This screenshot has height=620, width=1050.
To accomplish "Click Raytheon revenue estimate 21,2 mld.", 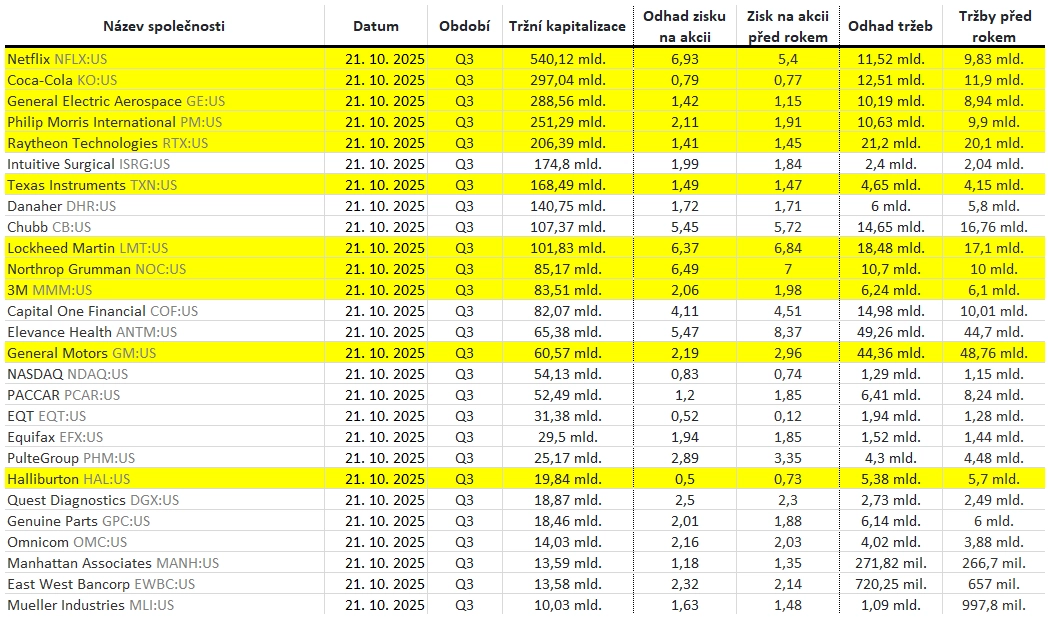I will [891, 143].
